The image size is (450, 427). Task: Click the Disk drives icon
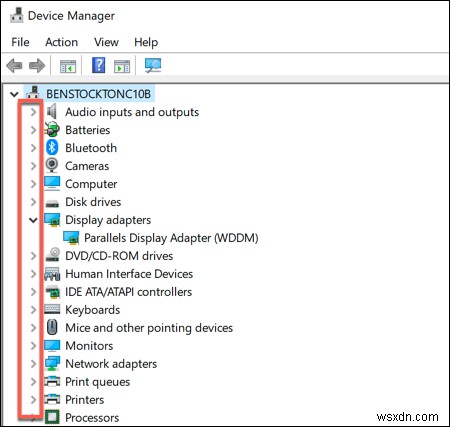click(x=52, y=203)
